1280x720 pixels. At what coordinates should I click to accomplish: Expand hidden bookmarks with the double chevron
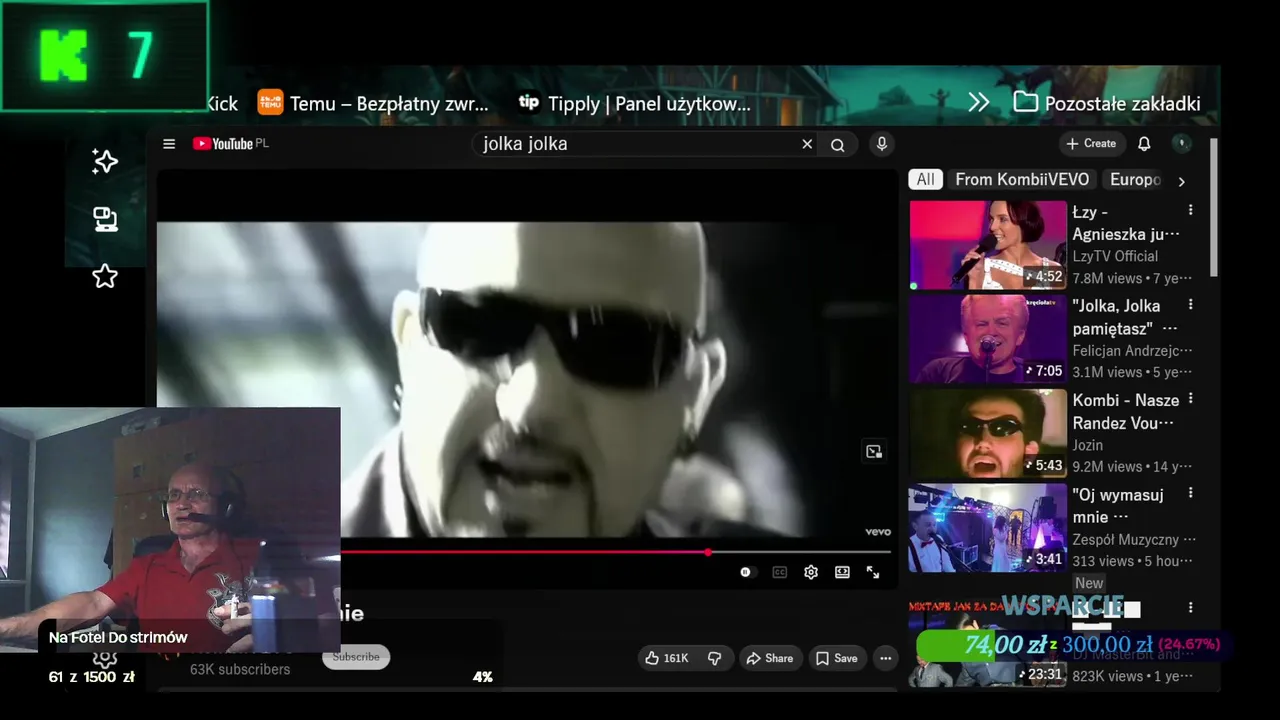point(979,103)
